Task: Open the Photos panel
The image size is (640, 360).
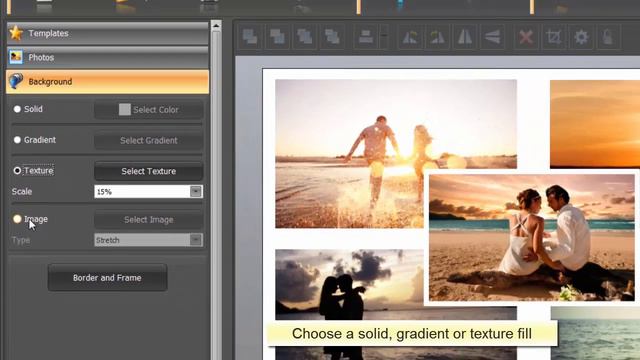Action: point(107,58)
